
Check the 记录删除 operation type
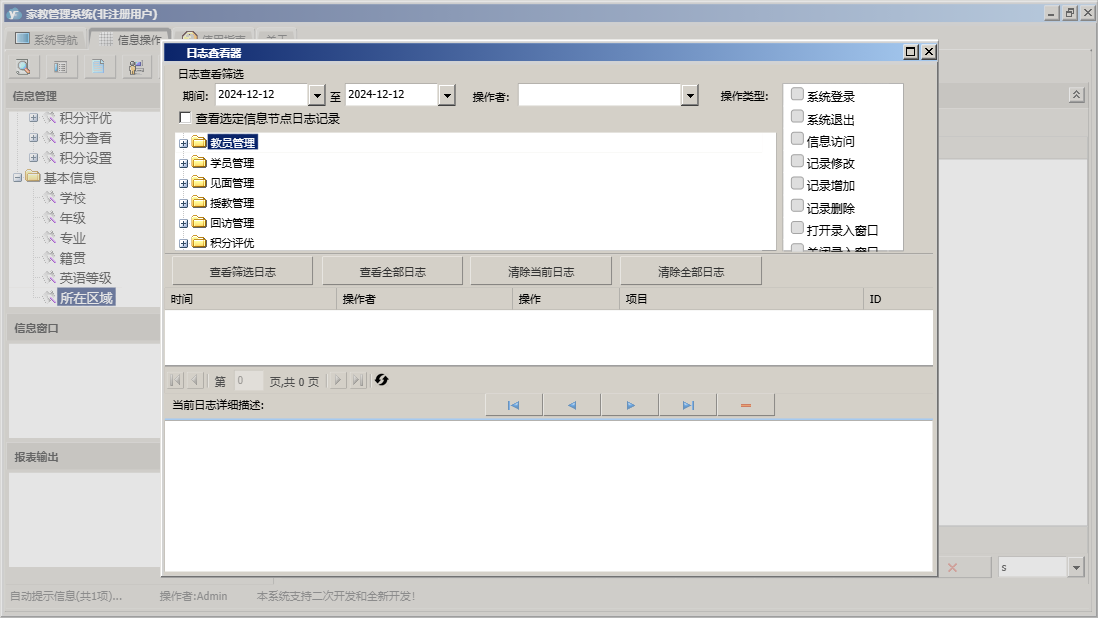[797, 206]
